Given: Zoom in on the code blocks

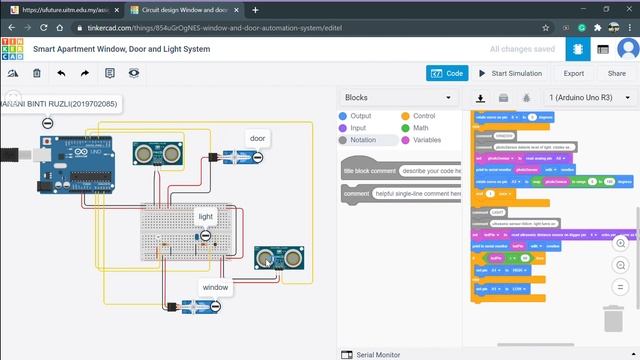Looking at the screenshot, I should [620, 243].
